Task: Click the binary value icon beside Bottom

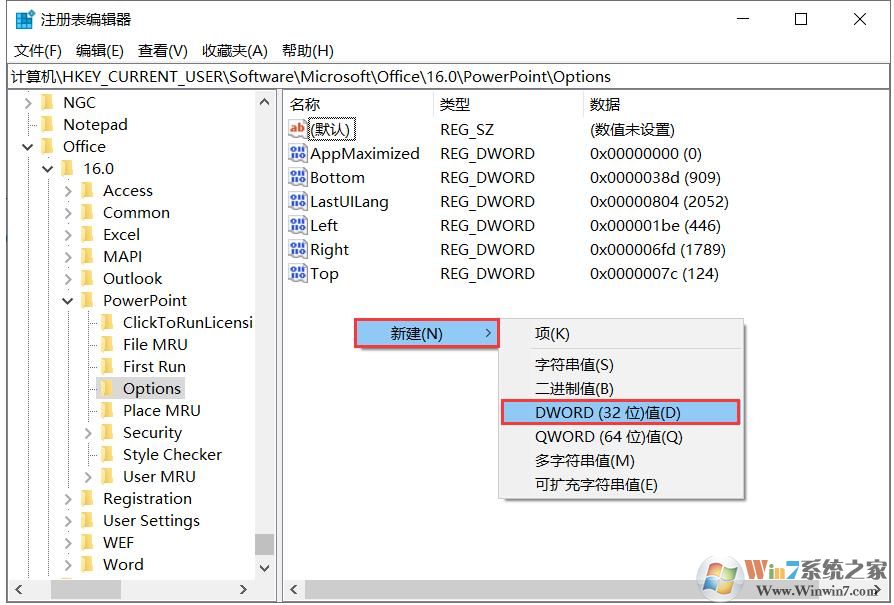Action: click(x=296, y=177)
